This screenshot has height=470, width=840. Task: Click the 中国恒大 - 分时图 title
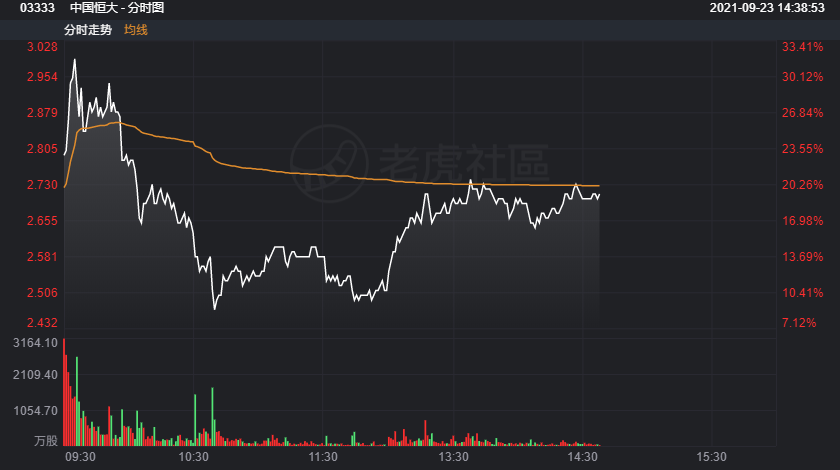[x=117, y=8]
